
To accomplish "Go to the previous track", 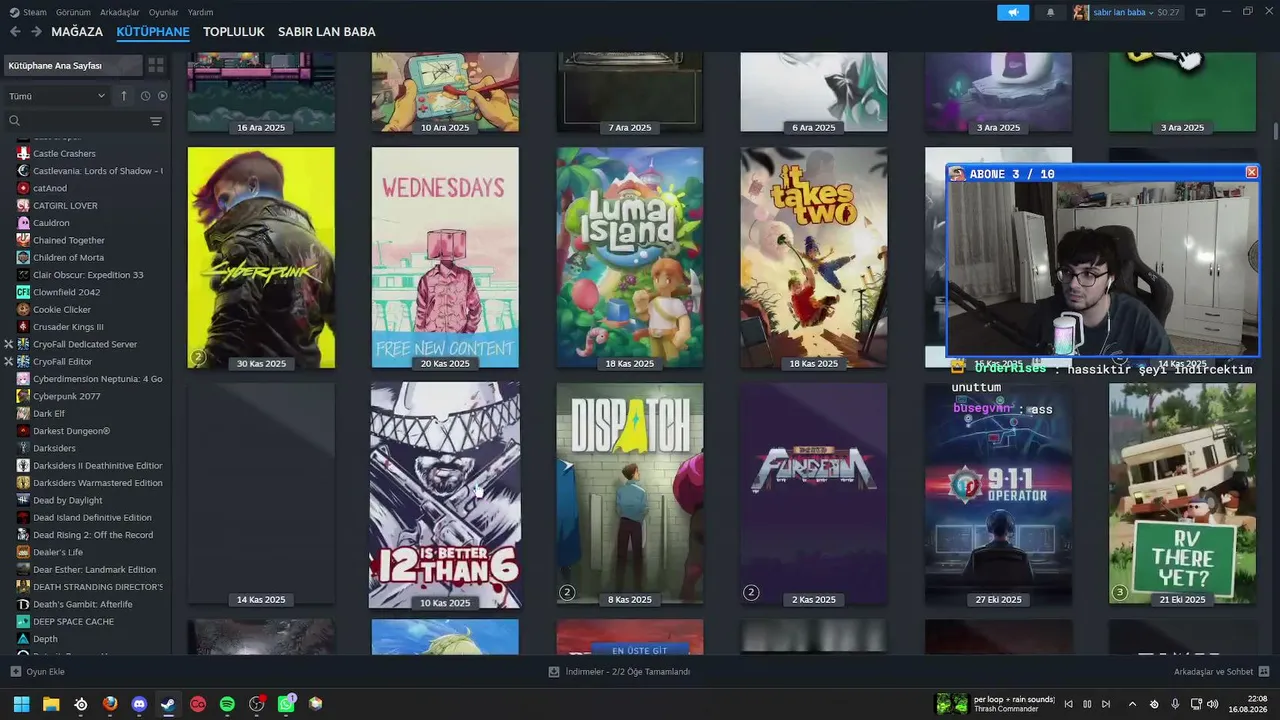I will (1068, 704).
